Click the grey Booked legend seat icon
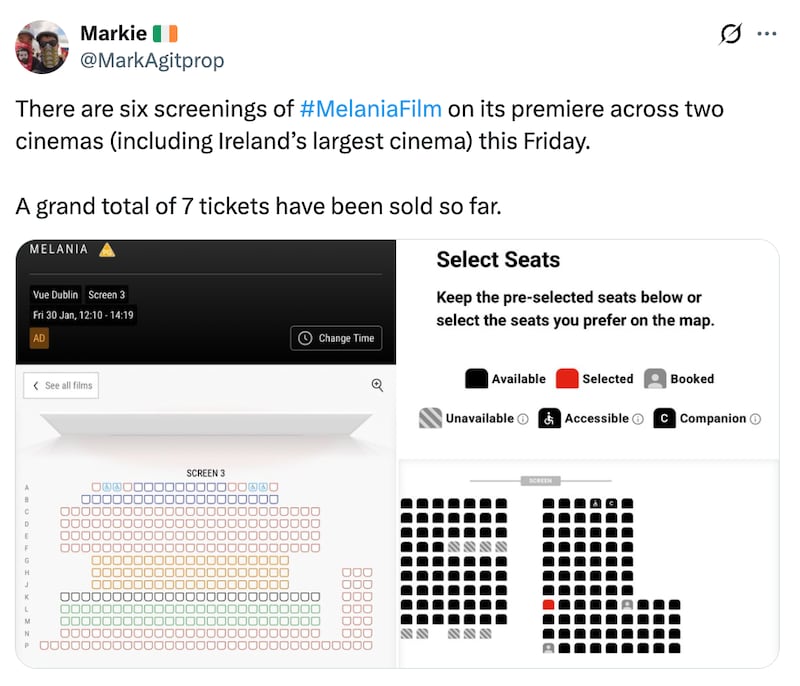Image resolution: width=800 pixels, height=686 pixels. (x=655, y=379)
